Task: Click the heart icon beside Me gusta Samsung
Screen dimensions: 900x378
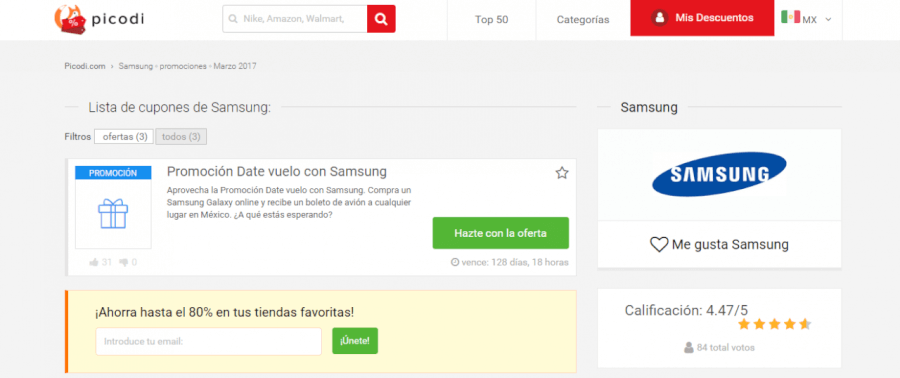Action: click(x=659, y=245)
